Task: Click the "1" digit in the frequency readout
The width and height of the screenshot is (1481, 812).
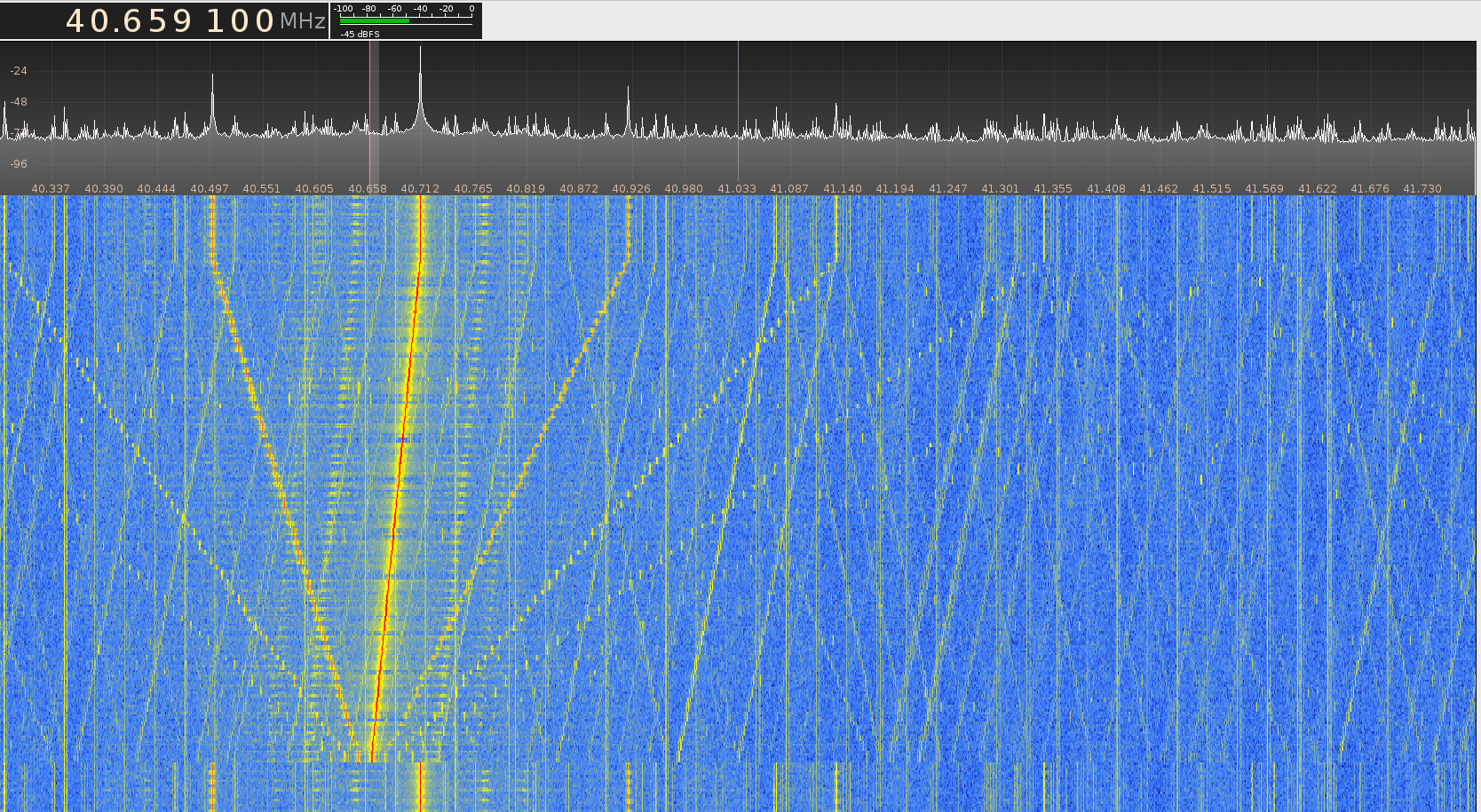Action: 216,21
